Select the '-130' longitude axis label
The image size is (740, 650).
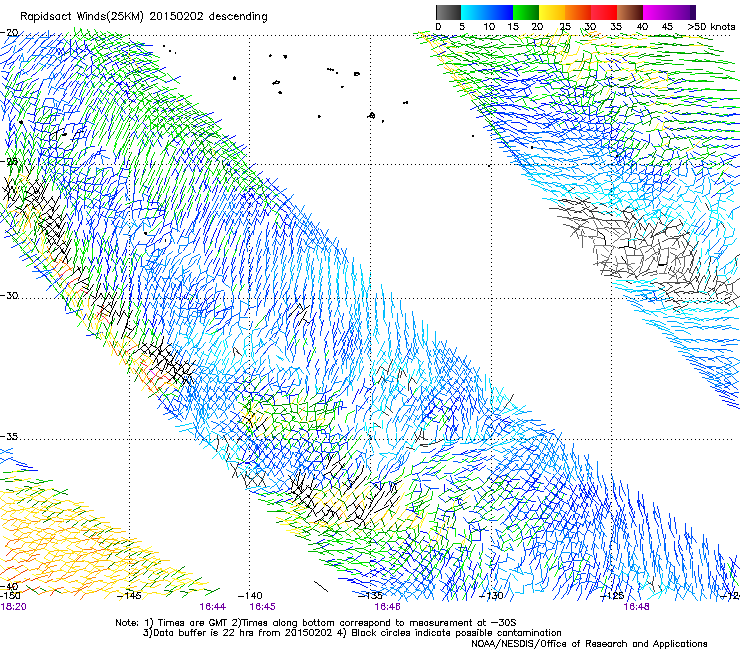coord(491,595)
